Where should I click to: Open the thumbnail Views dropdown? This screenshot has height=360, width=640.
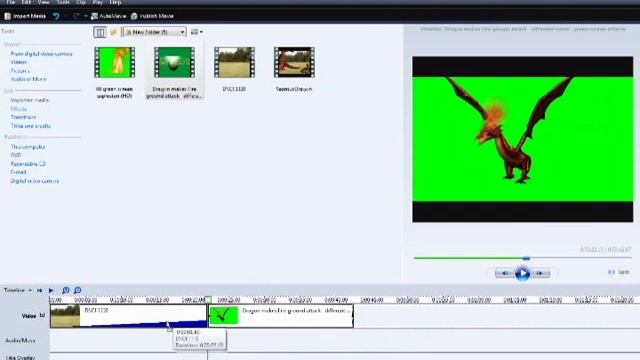197,32
